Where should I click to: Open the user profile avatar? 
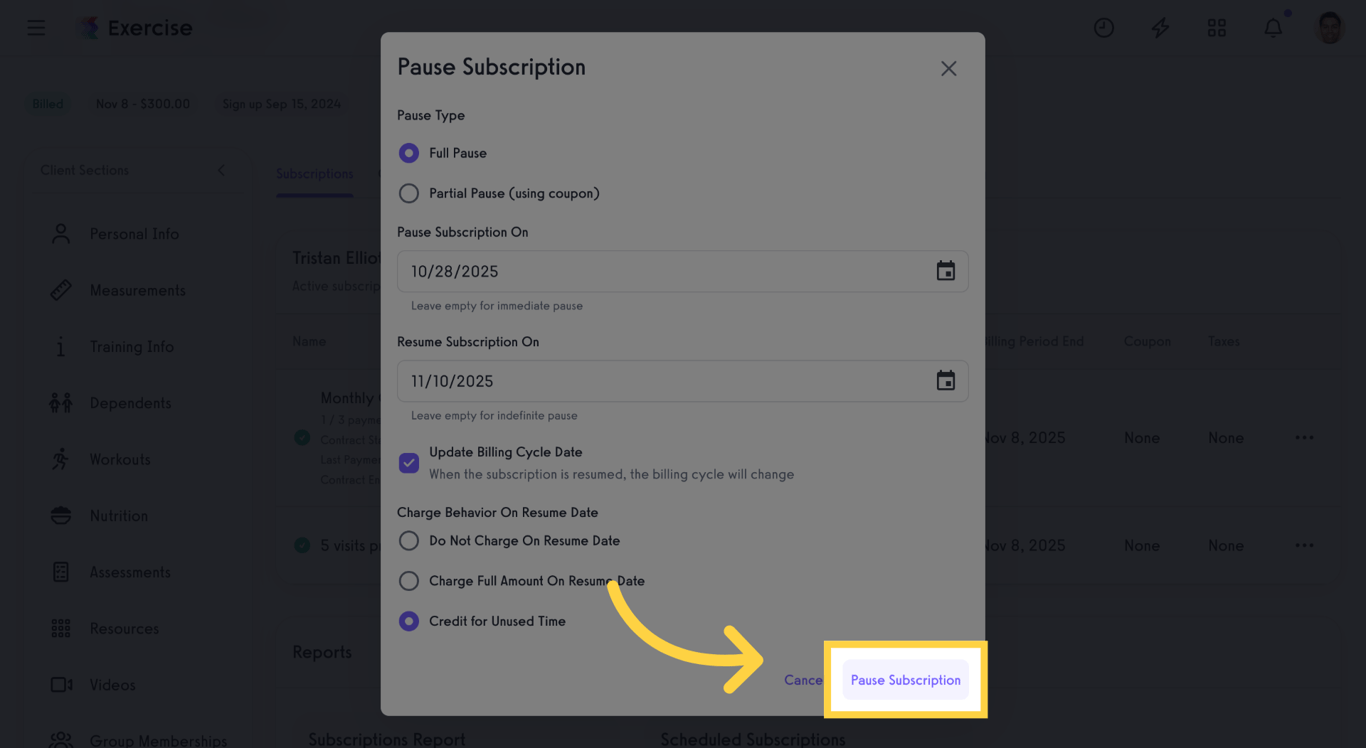(1329, 27)
